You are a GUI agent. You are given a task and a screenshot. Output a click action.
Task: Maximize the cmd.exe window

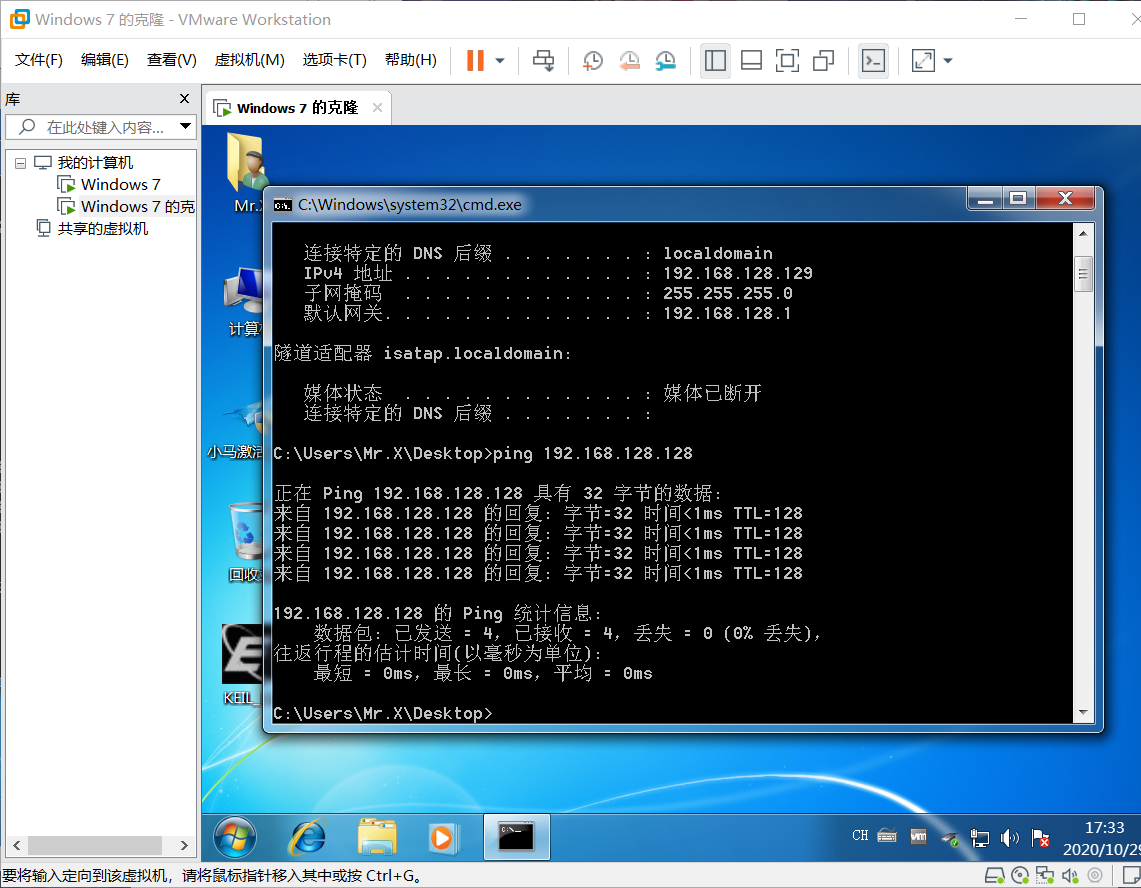coord(1019,199)
